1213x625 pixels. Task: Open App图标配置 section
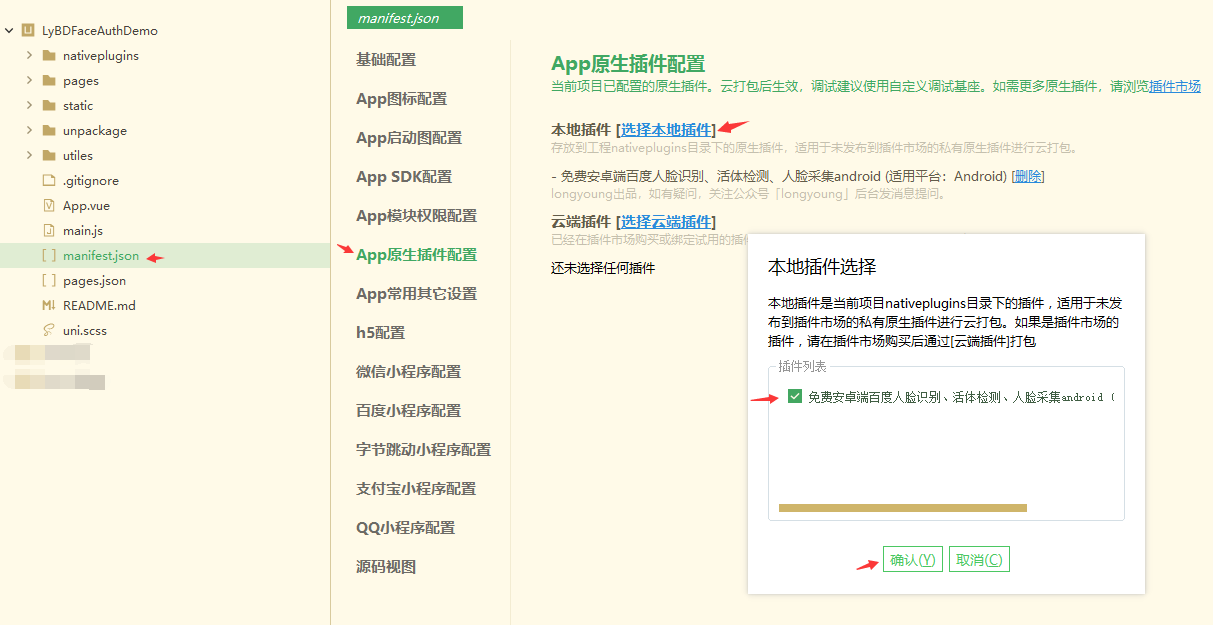coord(402,99)
